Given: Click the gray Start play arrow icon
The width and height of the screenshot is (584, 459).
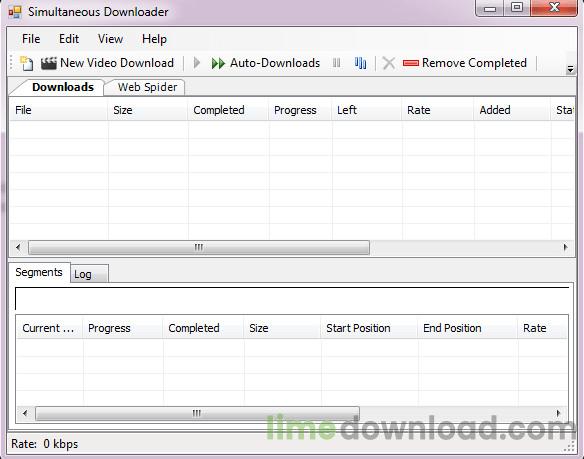Looking at the screenshot, I should 197,63.
